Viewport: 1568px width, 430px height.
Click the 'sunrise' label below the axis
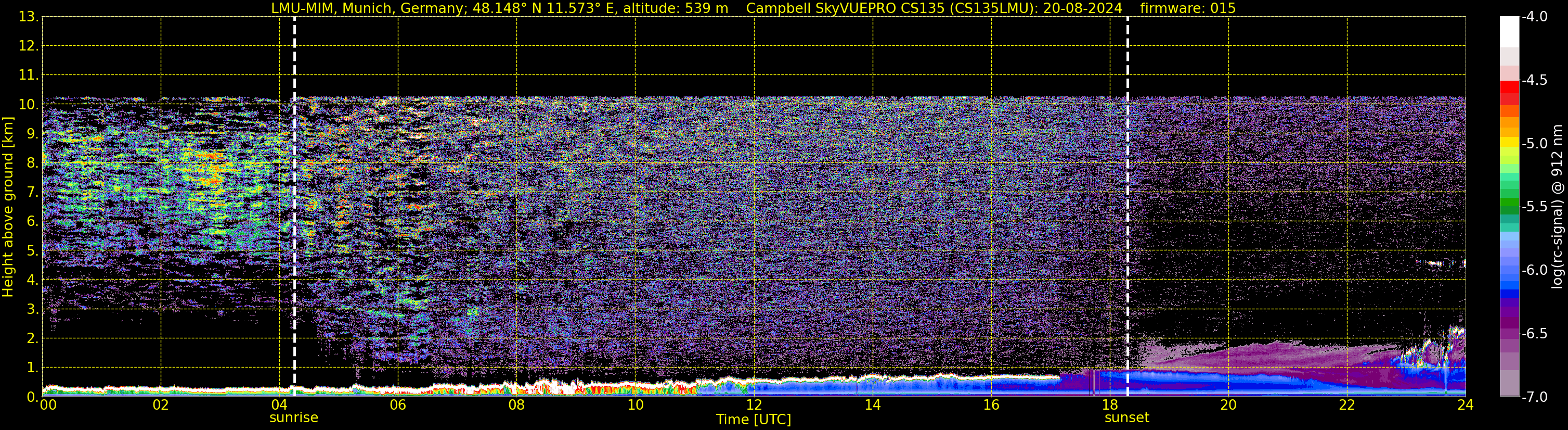pyautogui.click(x=293, y=418)
